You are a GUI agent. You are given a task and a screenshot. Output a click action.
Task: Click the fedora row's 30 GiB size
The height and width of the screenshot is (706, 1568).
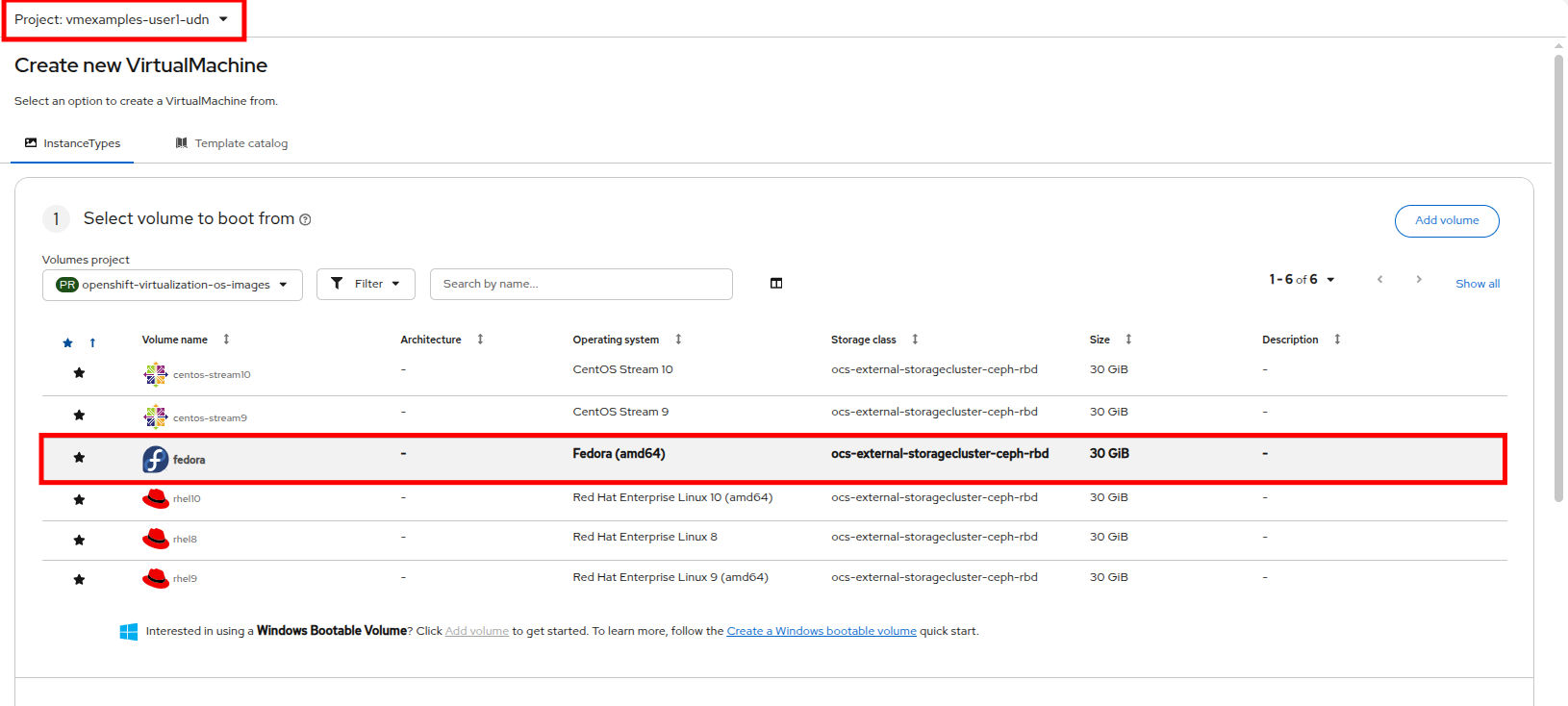point(1109,454)
